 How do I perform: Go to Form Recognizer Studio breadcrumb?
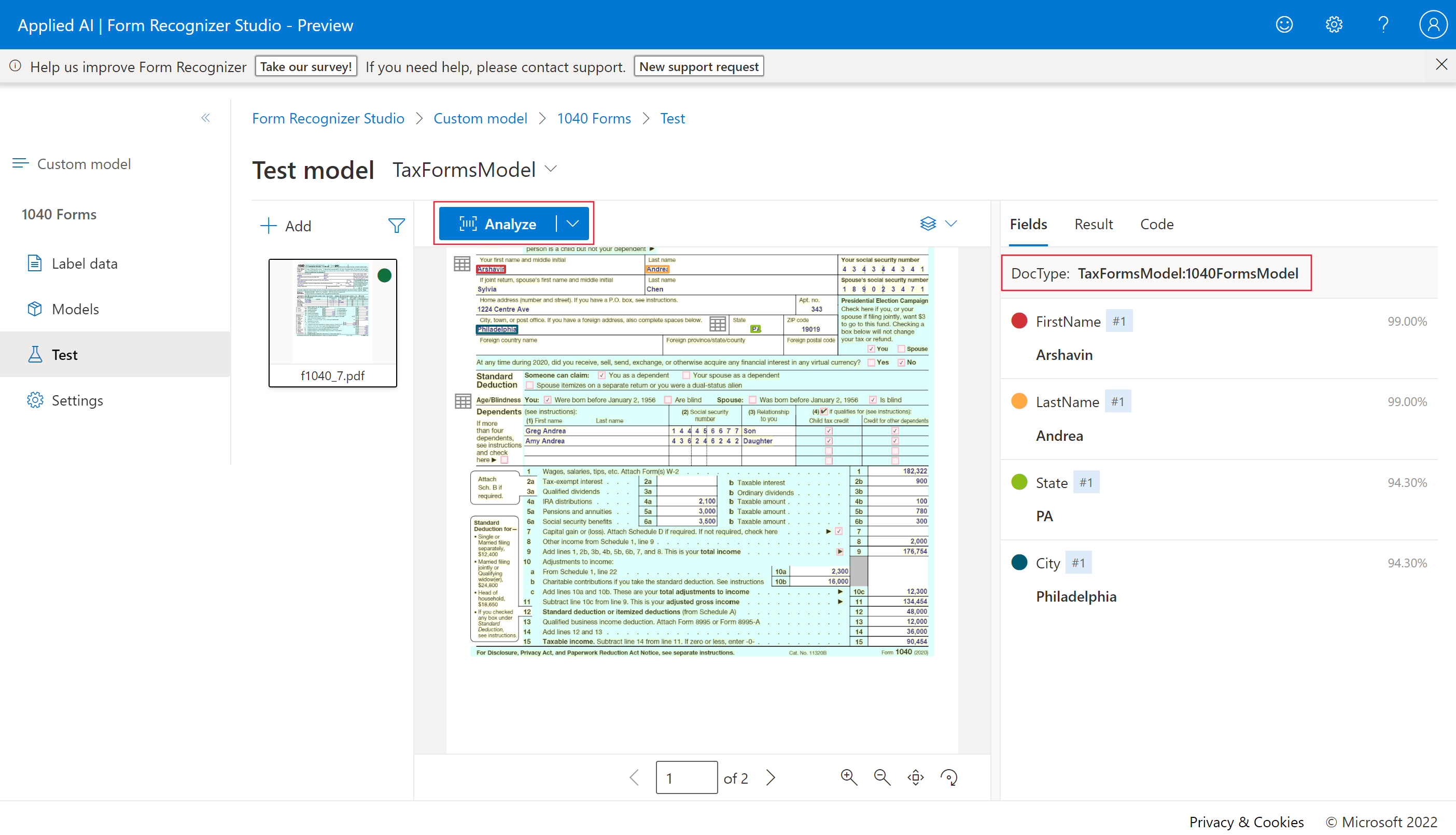328,118
